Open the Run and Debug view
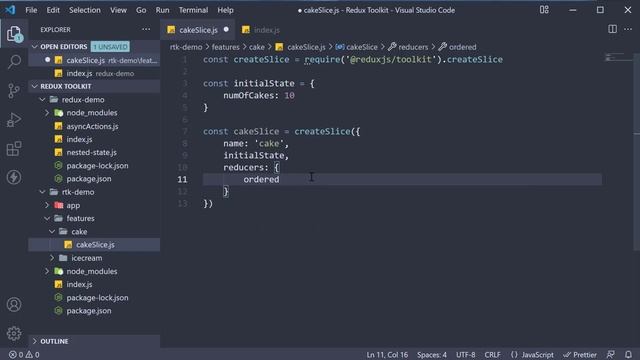This screenshot has height=360, width=640. [x=14, y=120]
